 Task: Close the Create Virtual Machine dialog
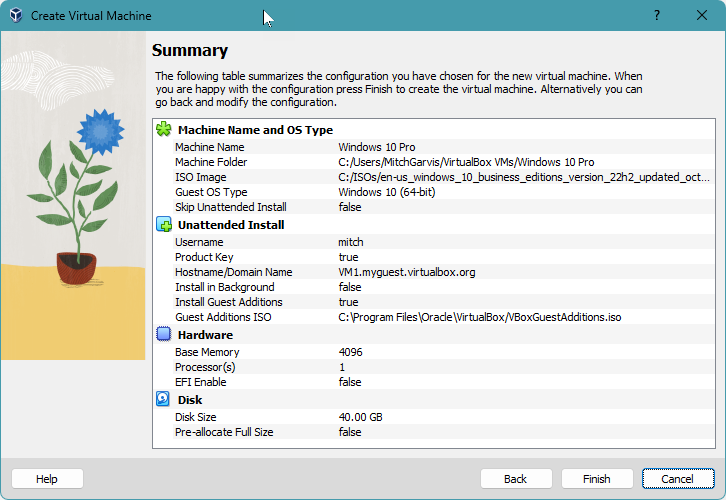703,16
